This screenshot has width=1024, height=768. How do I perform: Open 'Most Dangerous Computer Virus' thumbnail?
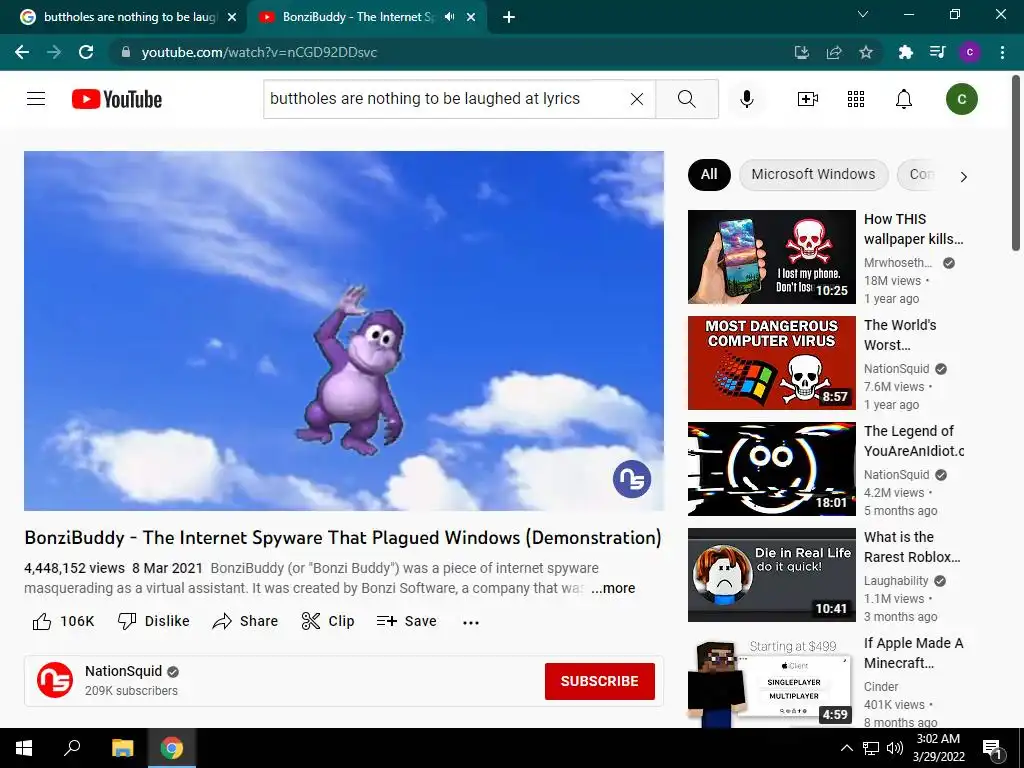771,362
